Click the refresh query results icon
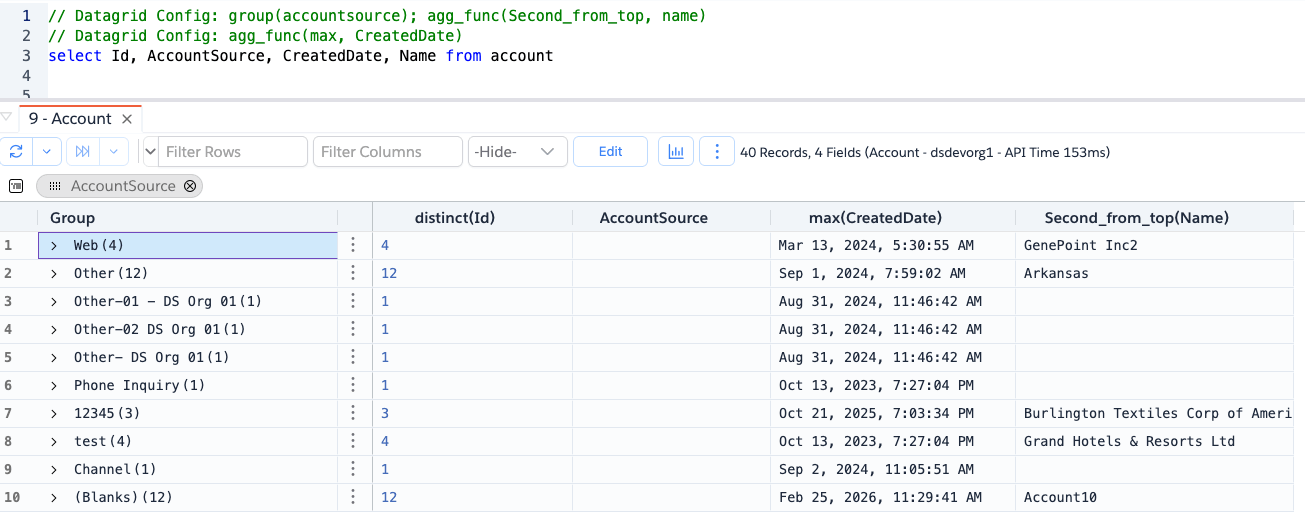Image resolution: width=1305 pixels, height=530 pixels. [16, 152]
